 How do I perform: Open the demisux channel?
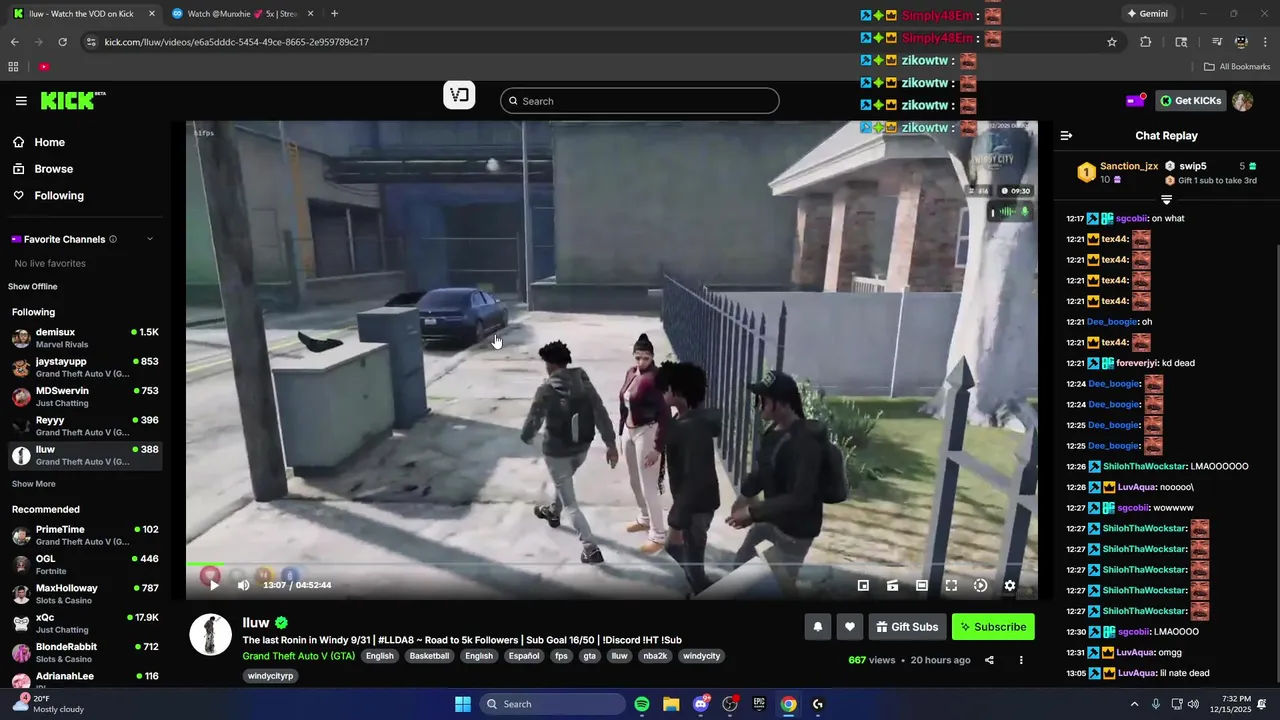coord(85,338)
